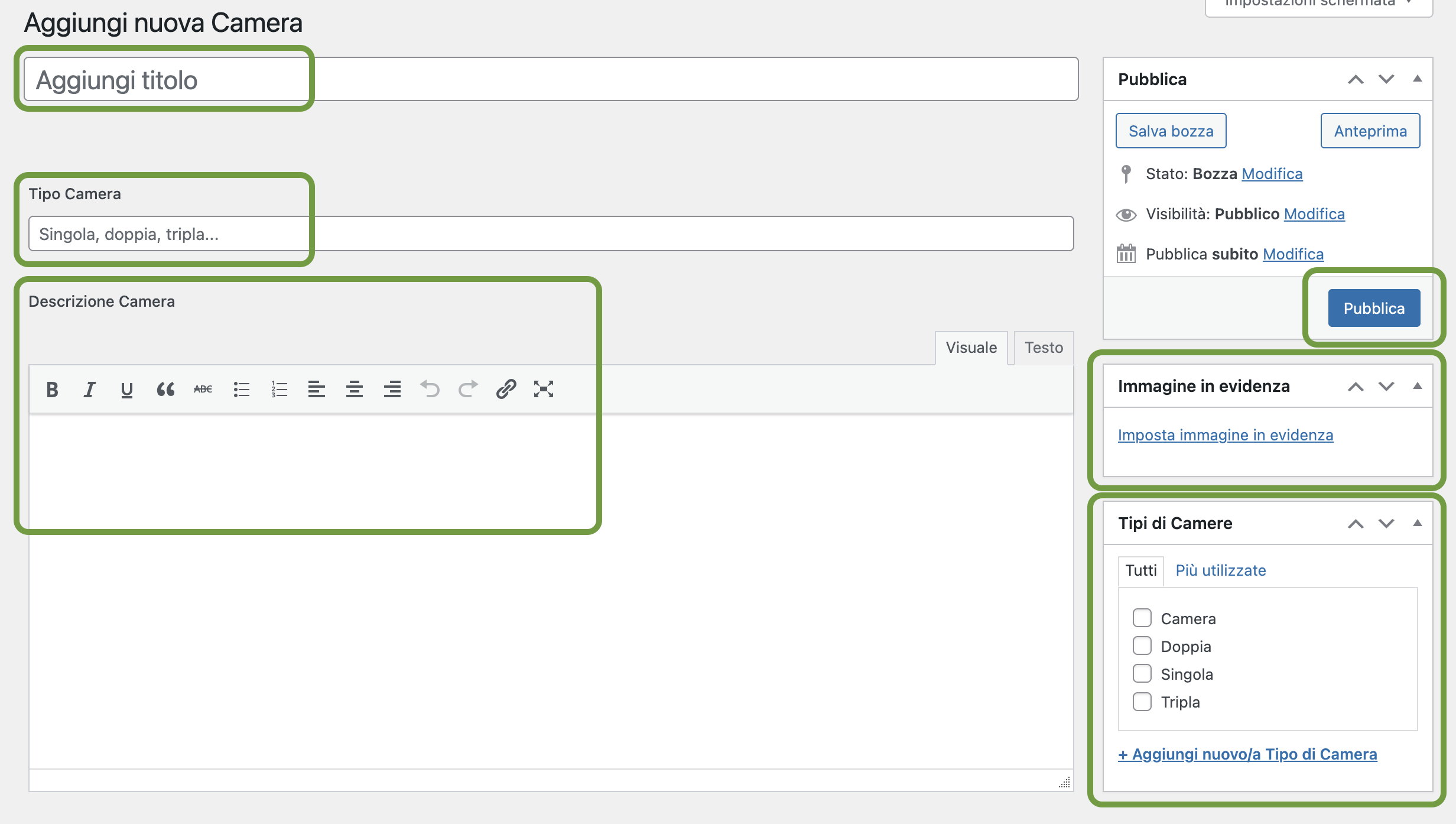The height and width of the screenshot is (824, 1456).
Task: Click the blue Pubblica button
Action: pyautogui.click(x=1374, y=308)
